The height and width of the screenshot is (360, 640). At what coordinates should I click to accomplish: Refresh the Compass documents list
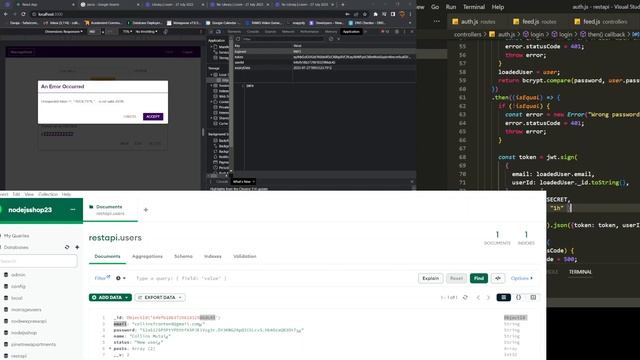[x=465, y=297]
